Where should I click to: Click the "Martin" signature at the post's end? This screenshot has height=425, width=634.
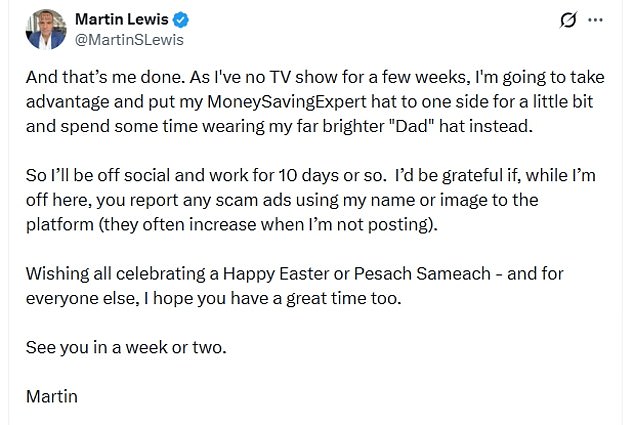point(52,394)
